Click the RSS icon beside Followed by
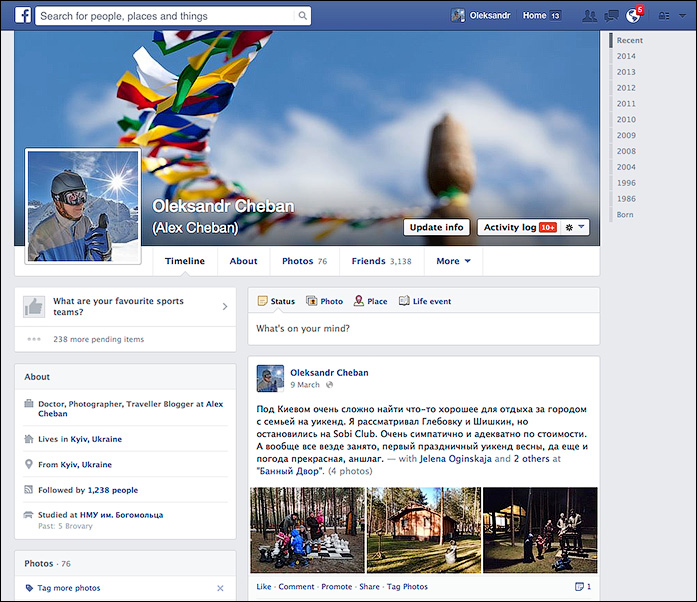 tap(28, 490)
